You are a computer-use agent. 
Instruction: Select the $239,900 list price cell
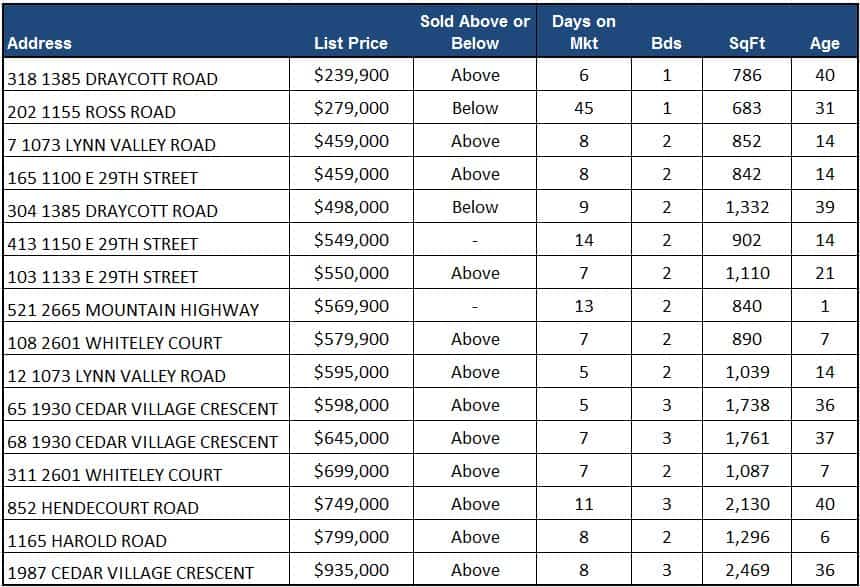point(351,75)
